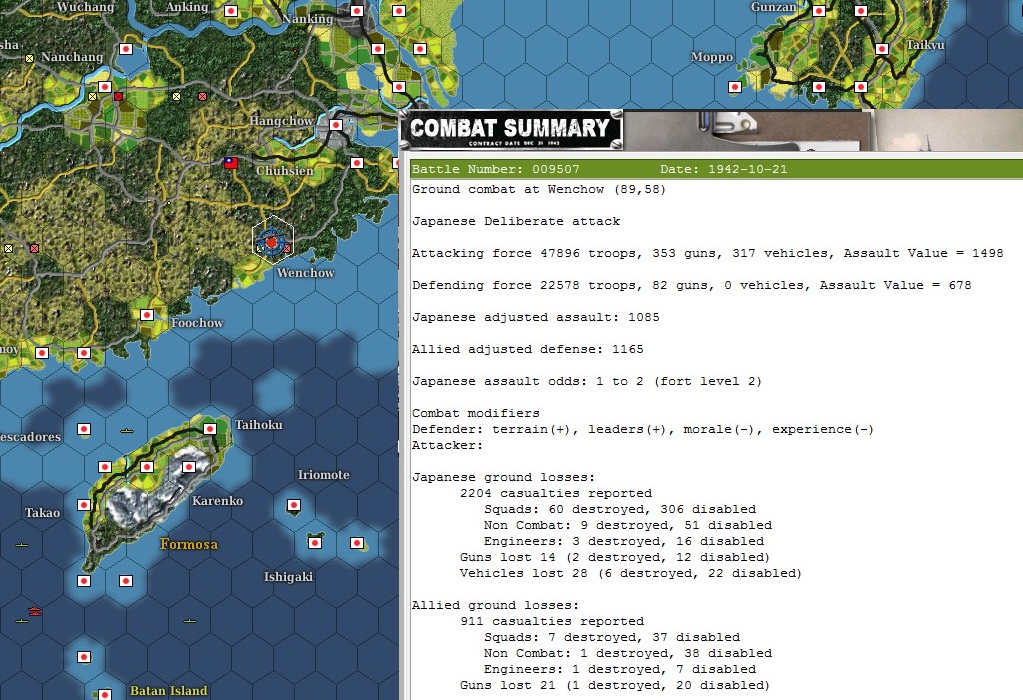Click the Japanese base flag above Karenko
This screenshot has height=700, width=1023.
189,467
